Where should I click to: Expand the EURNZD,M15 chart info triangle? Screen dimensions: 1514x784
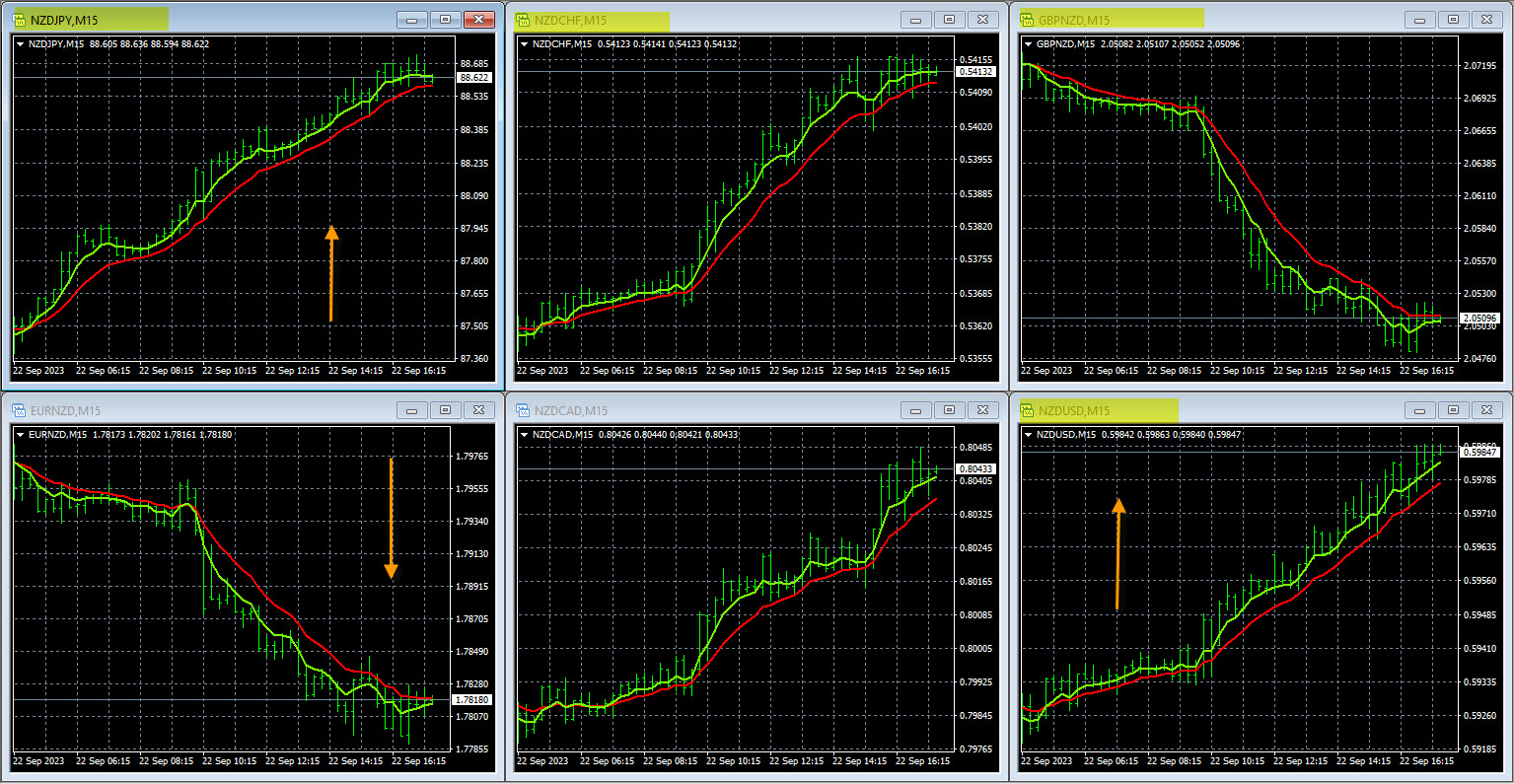21,434
